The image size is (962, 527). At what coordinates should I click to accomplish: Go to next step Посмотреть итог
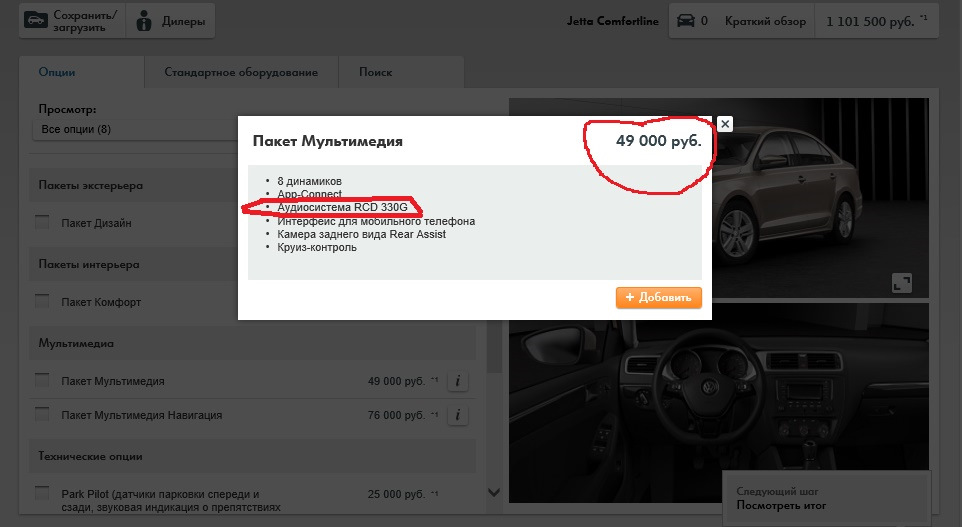[826, 499]
